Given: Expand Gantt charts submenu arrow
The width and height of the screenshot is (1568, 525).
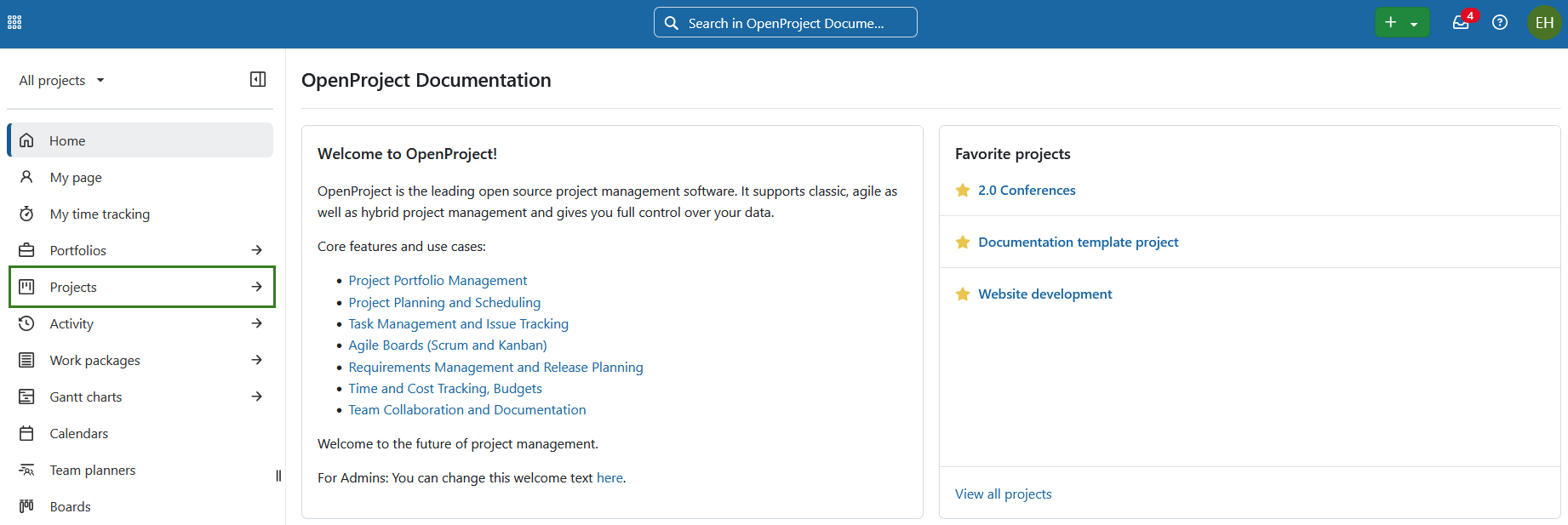Looking at the screenshot, I should (x=256, y=397).
